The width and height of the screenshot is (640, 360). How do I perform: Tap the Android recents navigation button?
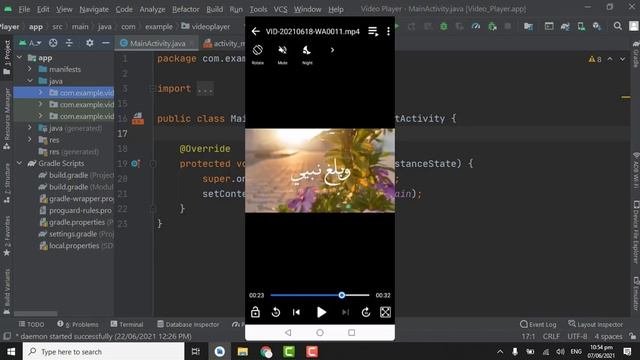point(351,333)
